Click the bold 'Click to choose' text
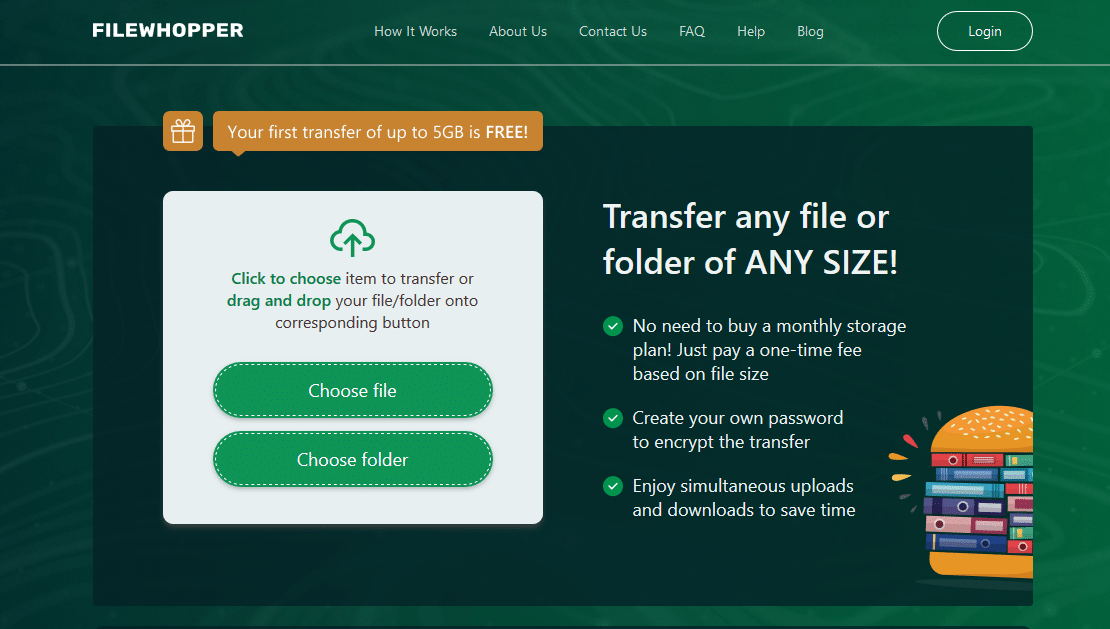 (286, 279)
